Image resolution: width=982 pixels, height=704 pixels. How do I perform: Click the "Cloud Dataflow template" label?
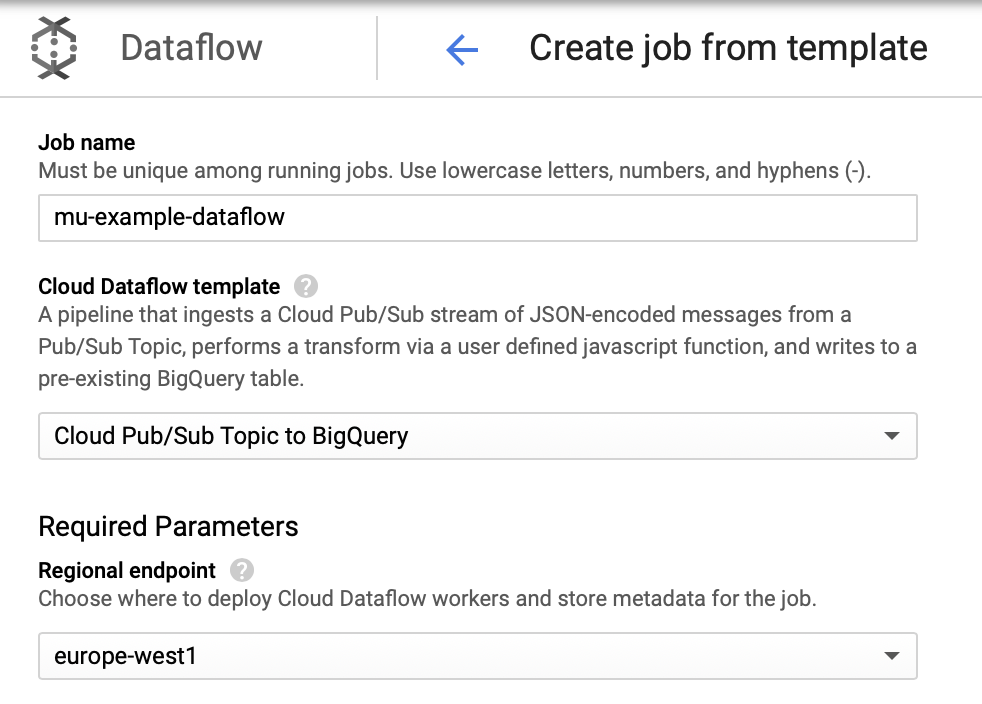[159, 287]
